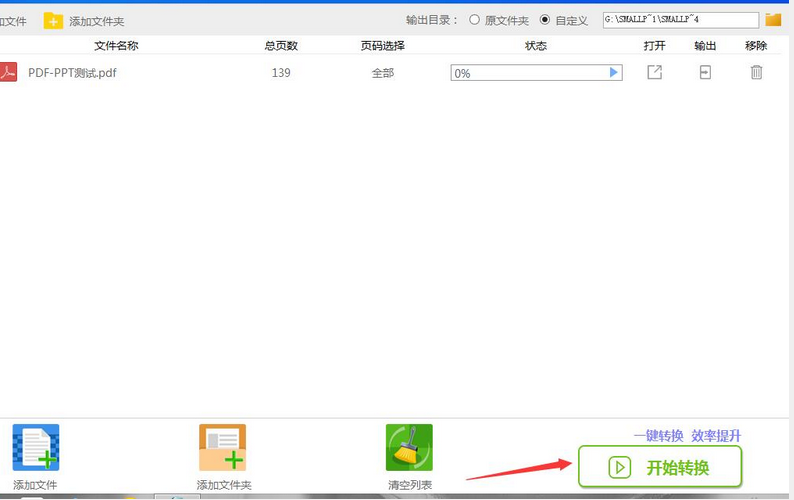The height and width of the screenshot is (500, 794).
Task: Select the 自定义 radio button
Action: (544, 20)
